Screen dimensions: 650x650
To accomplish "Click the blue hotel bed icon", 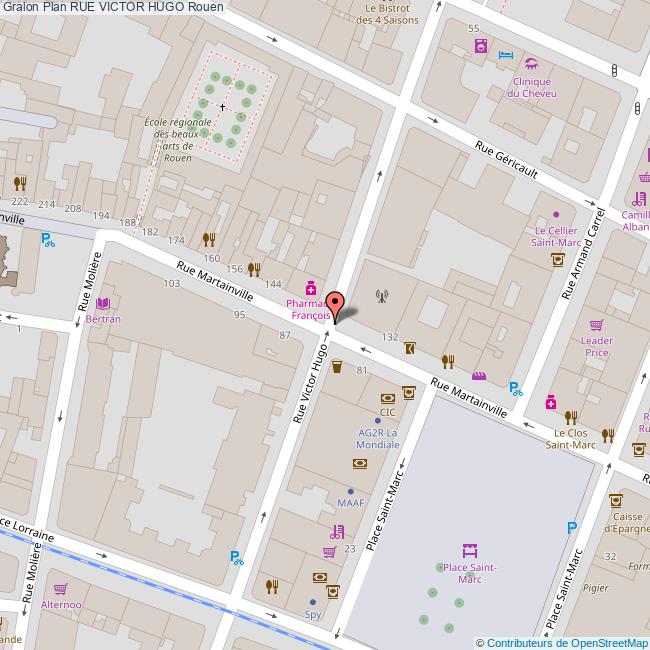I will point(506,54).
